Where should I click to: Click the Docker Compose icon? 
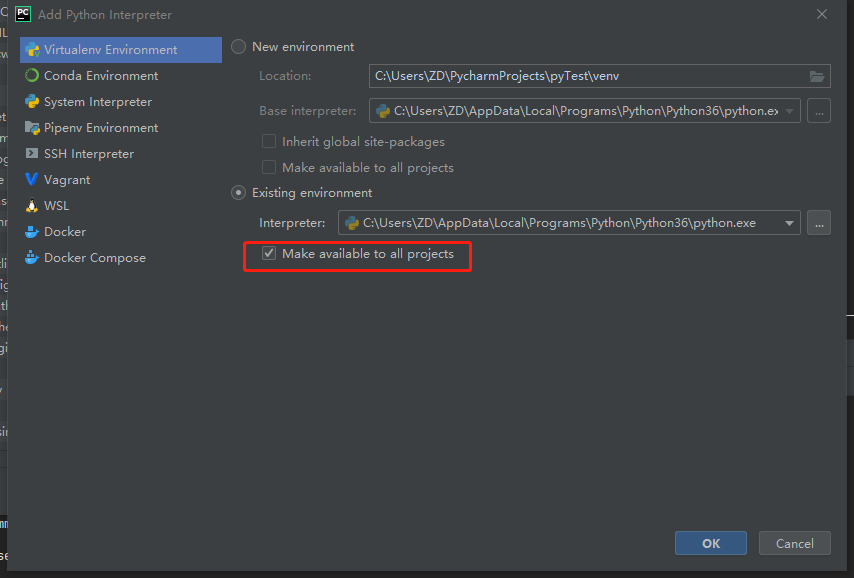pyautogui.click(x=32, y=257)
